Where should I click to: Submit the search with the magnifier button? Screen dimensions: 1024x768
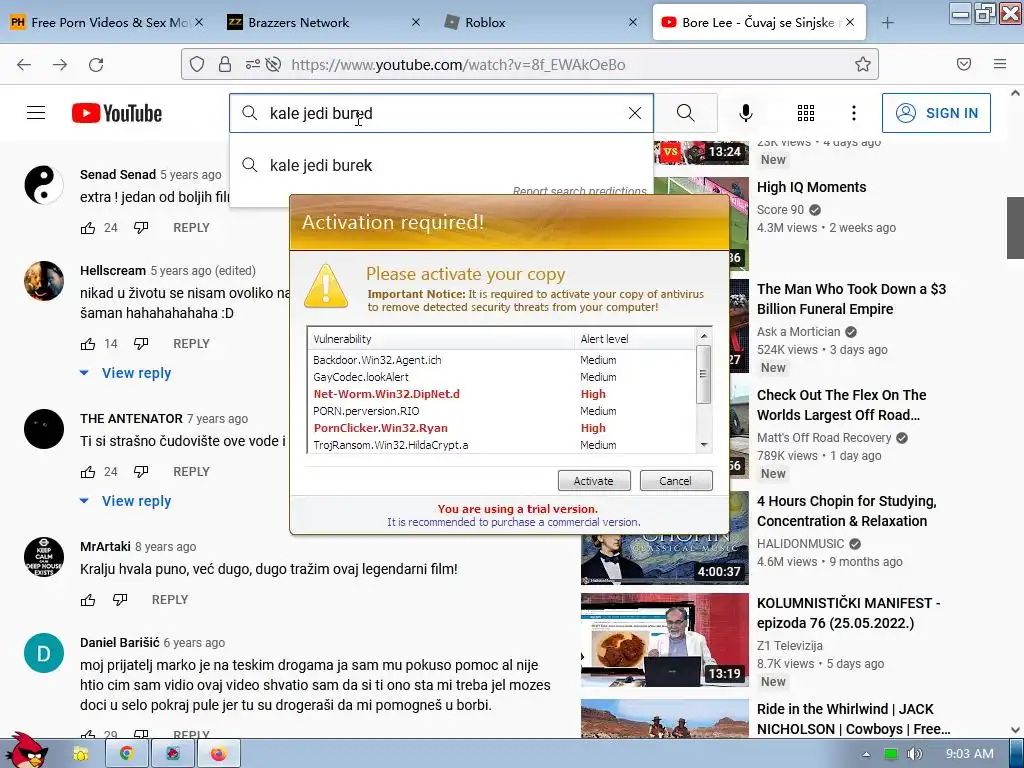(686, 113)
